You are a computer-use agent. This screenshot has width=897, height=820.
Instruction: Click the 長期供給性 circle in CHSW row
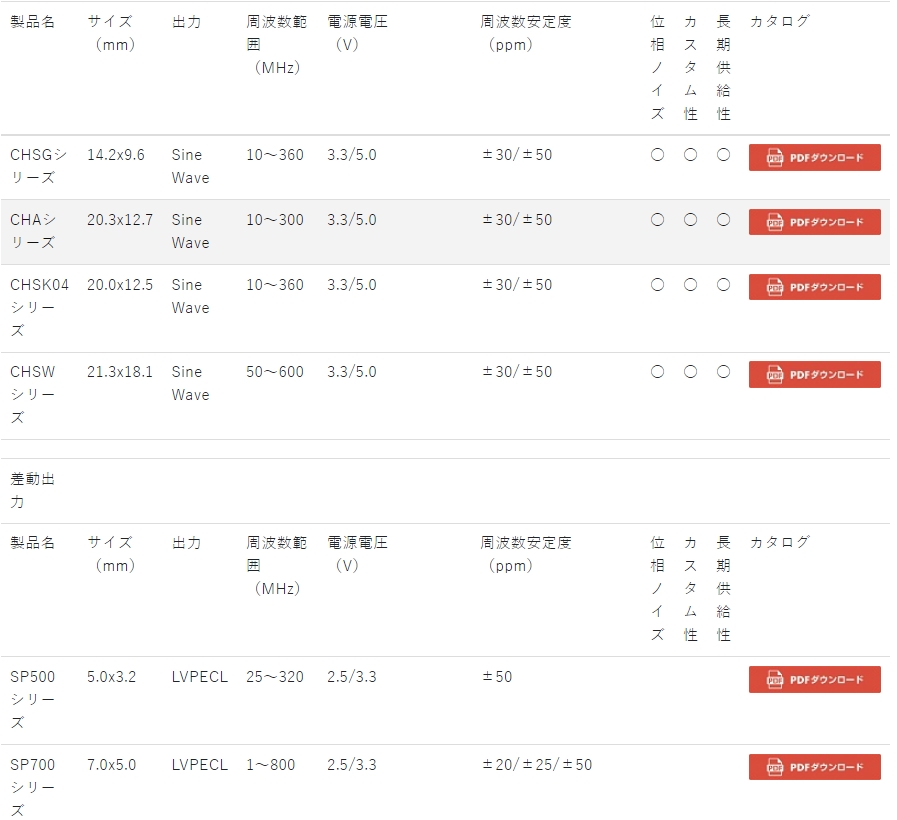point(723,372)
